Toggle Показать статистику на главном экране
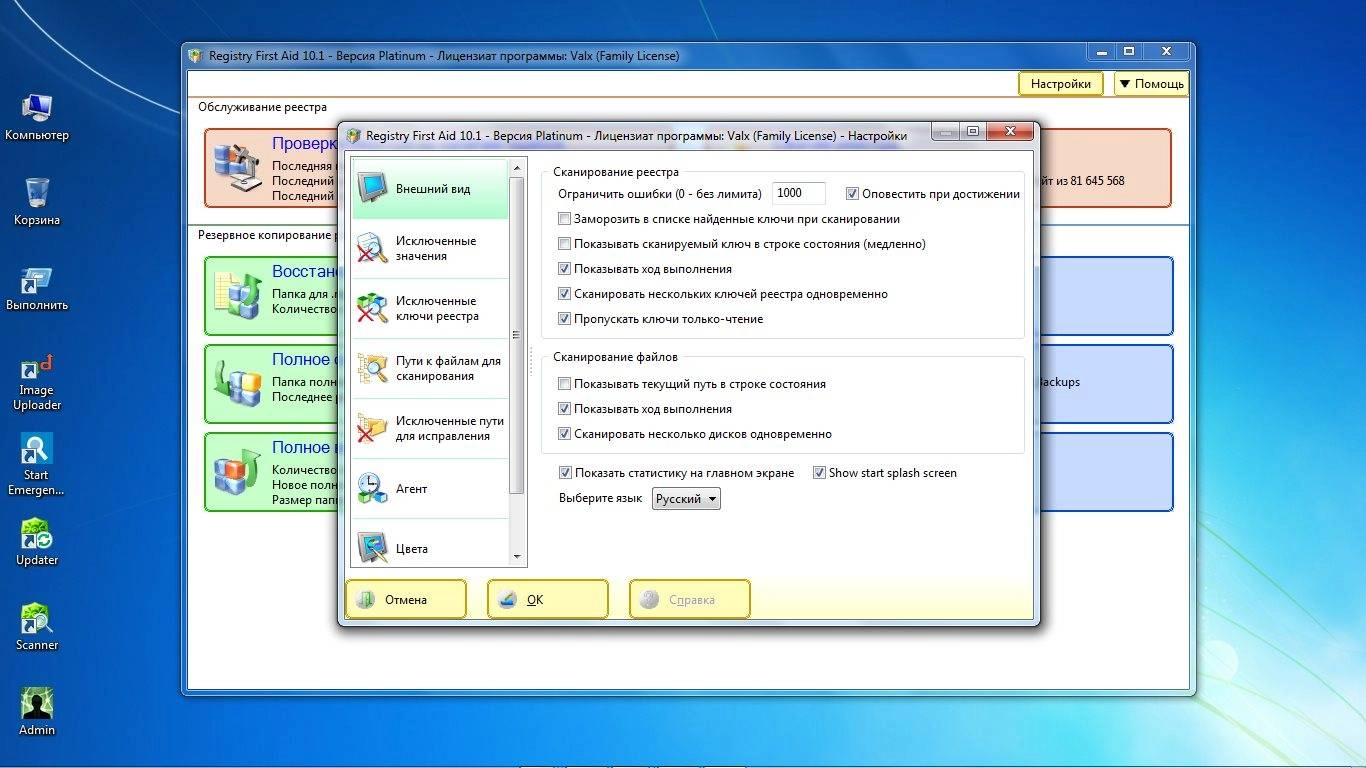Image resolution: width=1366 pixels, height=768 pixels. [565, 473]
